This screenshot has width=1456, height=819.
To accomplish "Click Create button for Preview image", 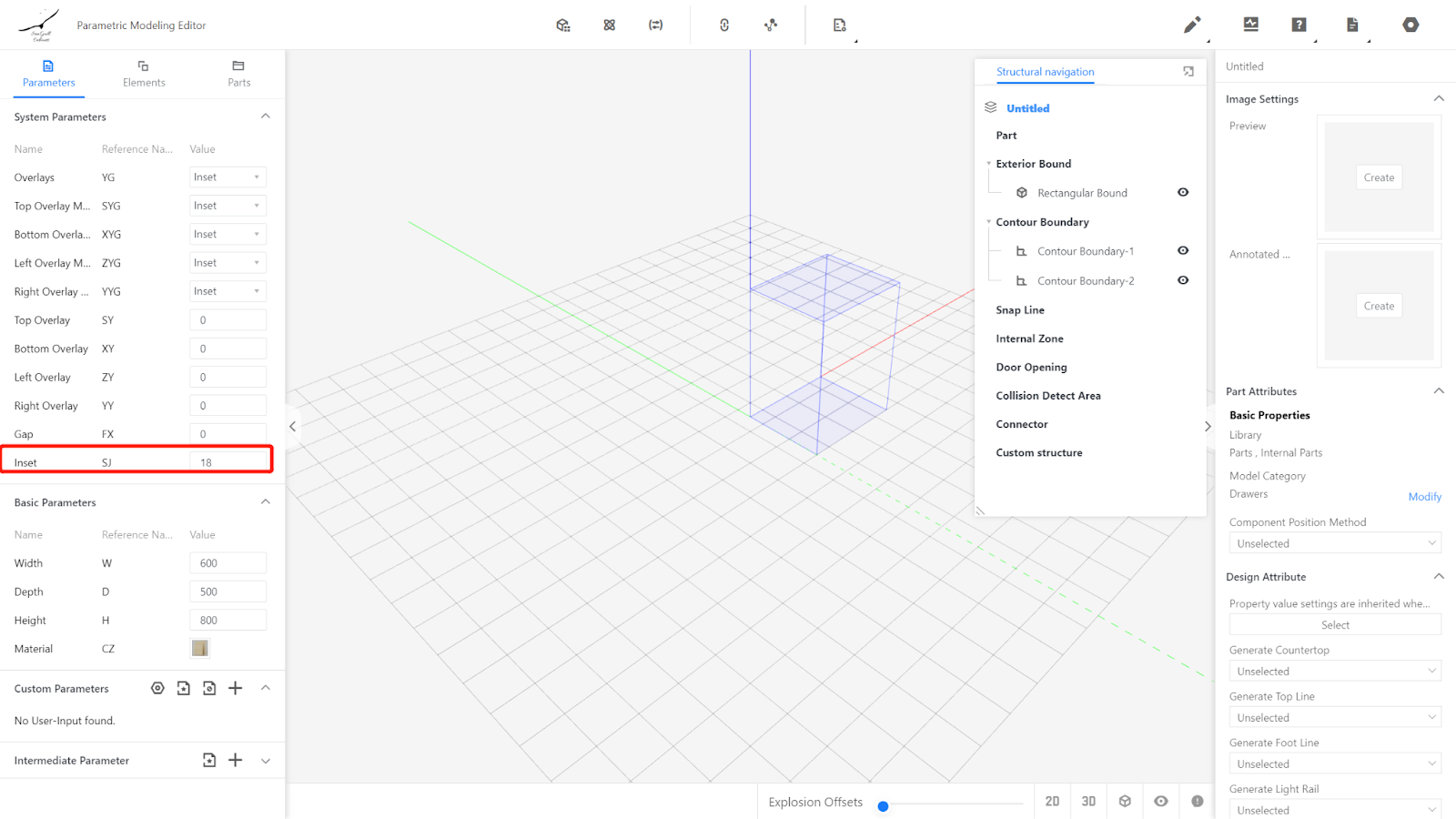I will point(1378,177).
